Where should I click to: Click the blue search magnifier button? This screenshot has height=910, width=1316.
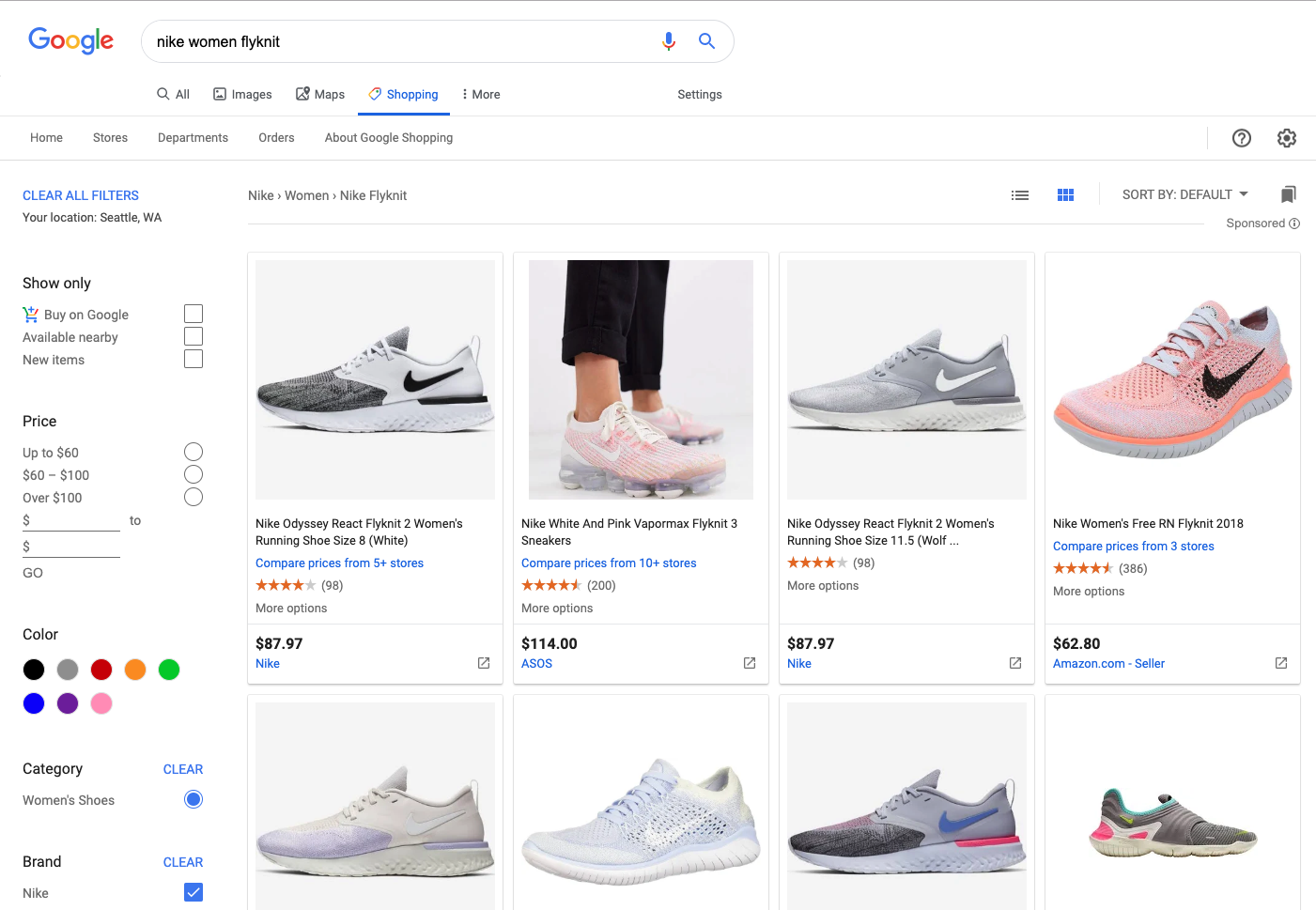pos(707,41)
